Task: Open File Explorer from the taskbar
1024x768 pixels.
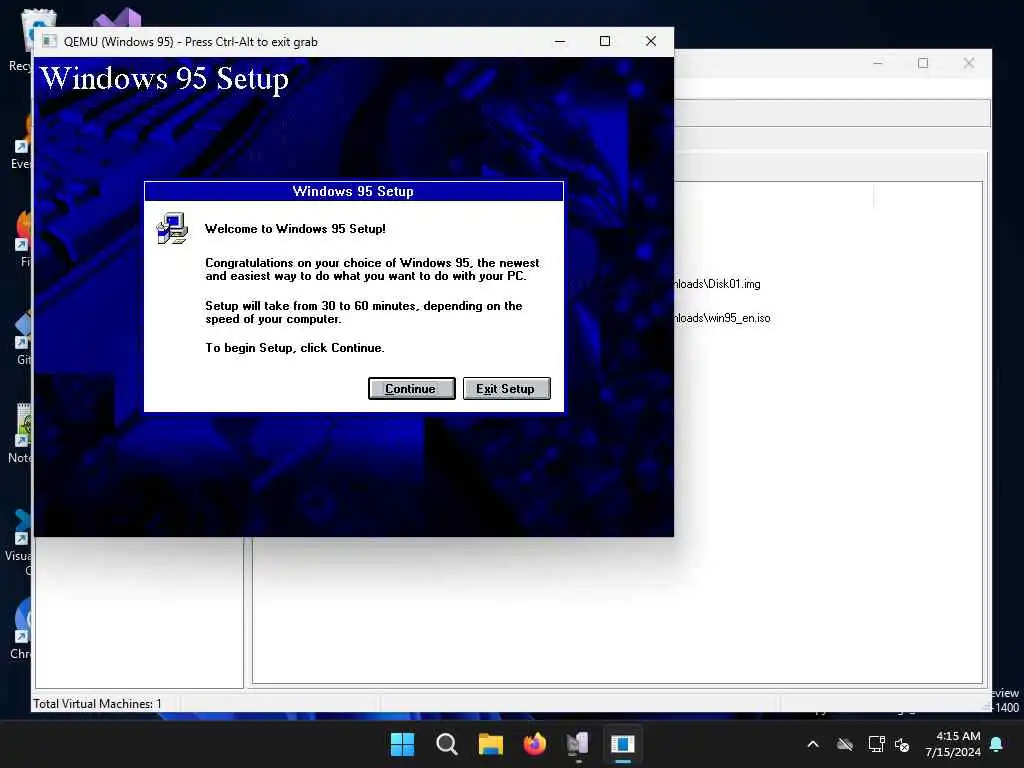Action: pyautogui.click(x=490, y=744)
